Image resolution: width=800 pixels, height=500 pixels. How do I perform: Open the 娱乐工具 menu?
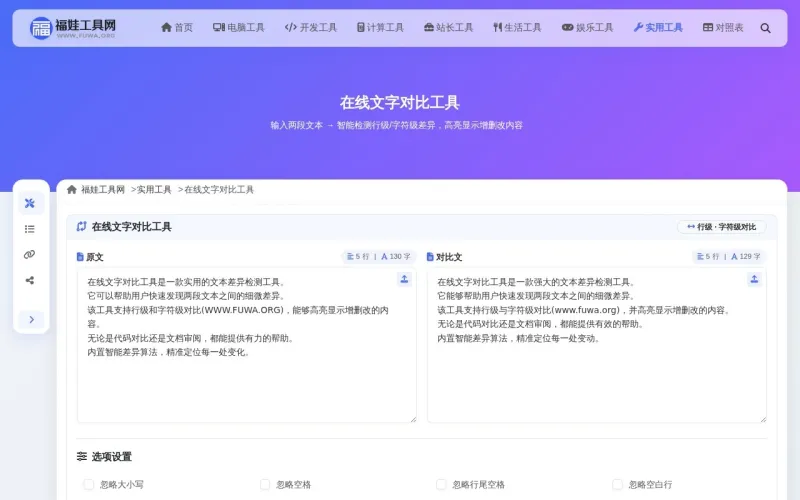587,28
